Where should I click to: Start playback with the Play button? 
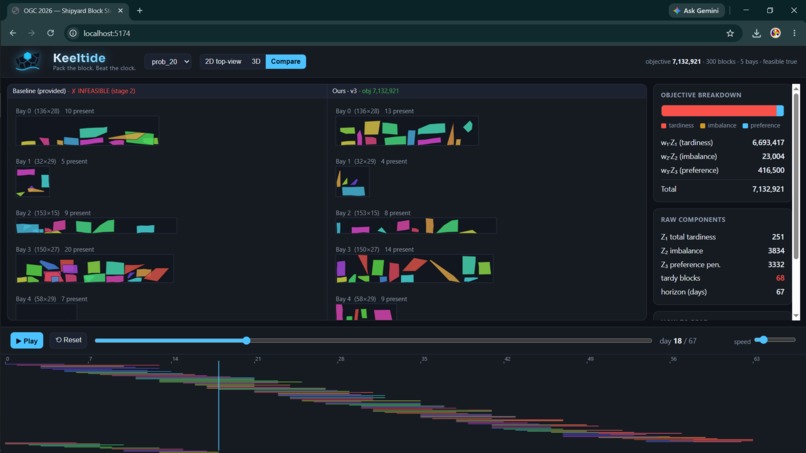click(x=27, y=340)
